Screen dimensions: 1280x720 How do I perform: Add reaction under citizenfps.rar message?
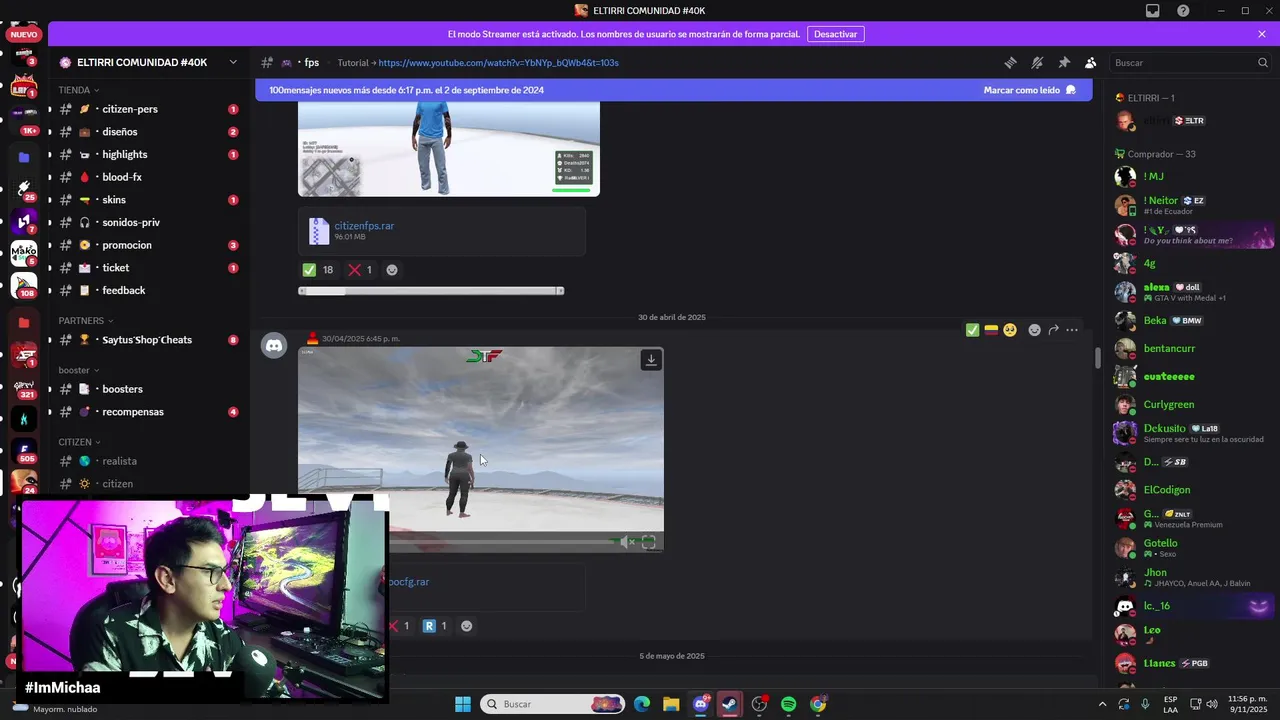pyautogui.click(x=392, y=270)
